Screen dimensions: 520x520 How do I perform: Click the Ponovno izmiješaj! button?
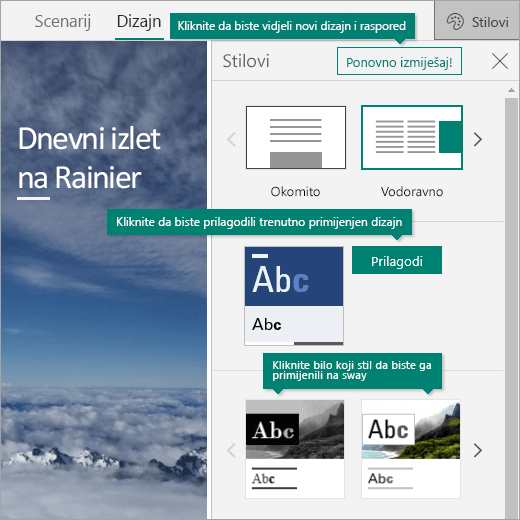tap(399, 61)
